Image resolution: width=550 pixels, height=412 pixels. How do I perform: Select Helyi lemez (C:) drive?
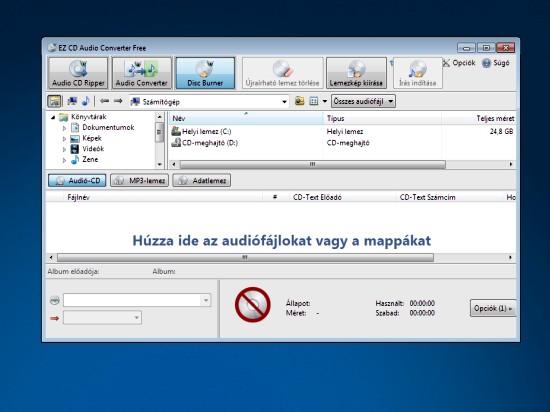tap(206, 131)
